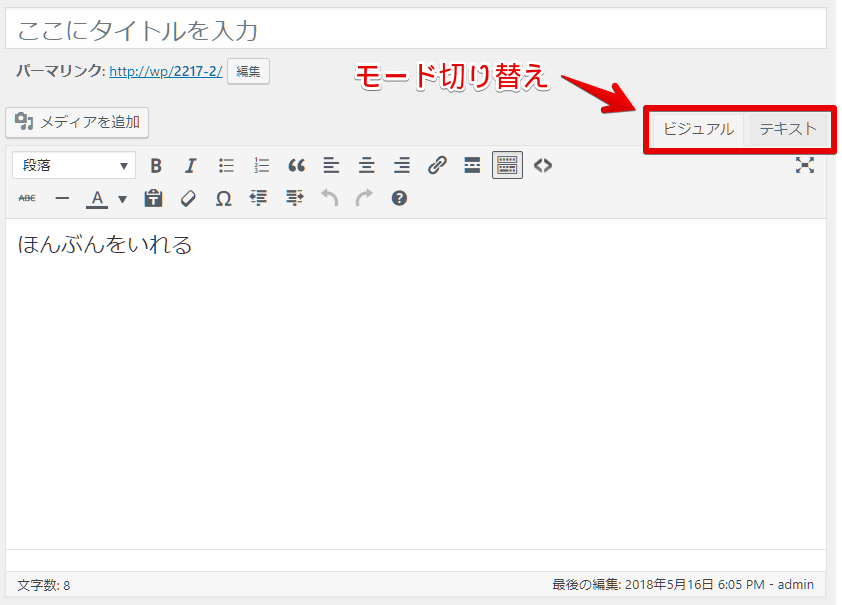Open the permalink URL link
Image resolution: width=842 pixels, height=605 pixels.
(x=165, y=72)
